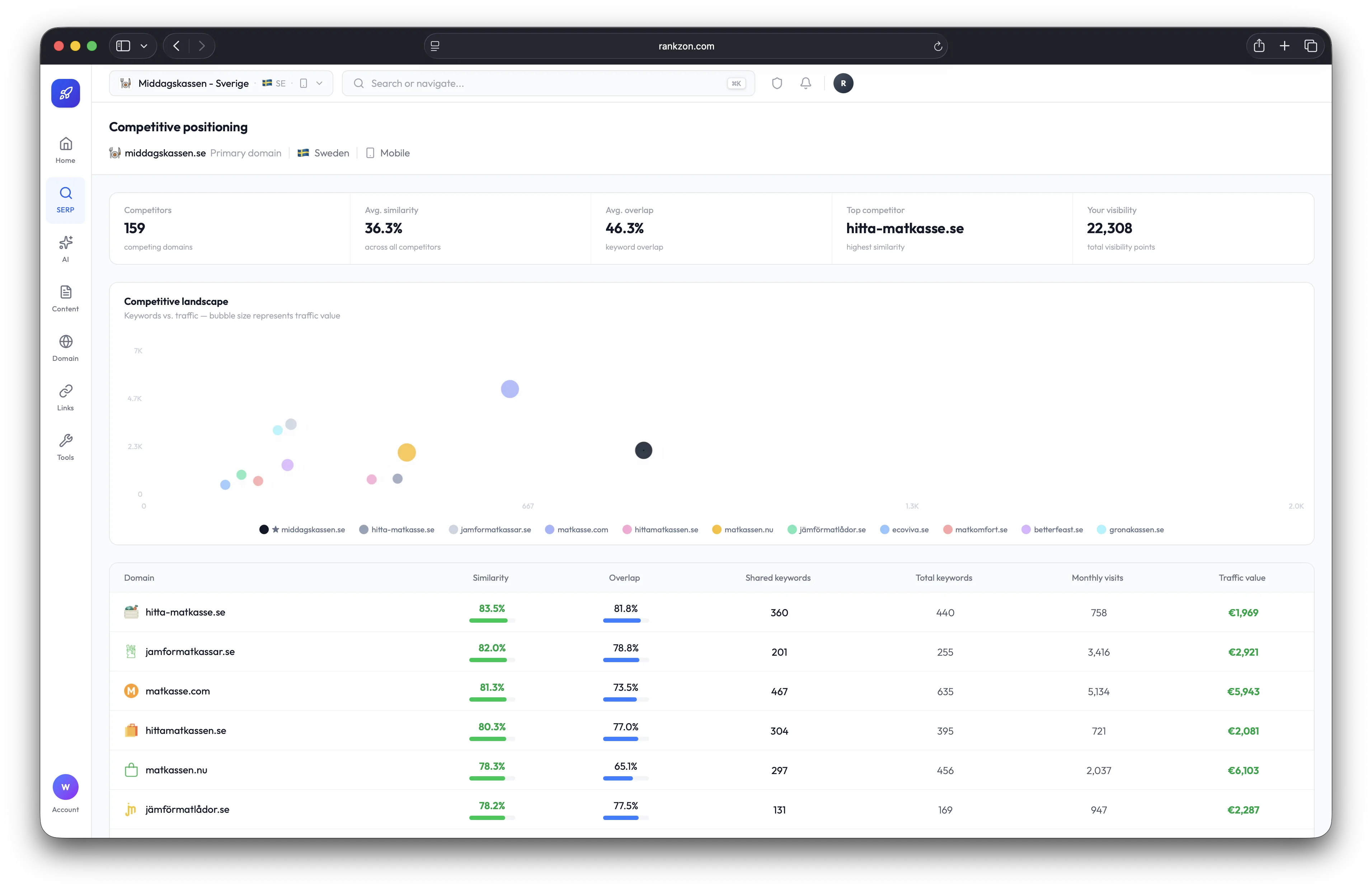Expand the Safari sidebar options chevron

[144, 46]
